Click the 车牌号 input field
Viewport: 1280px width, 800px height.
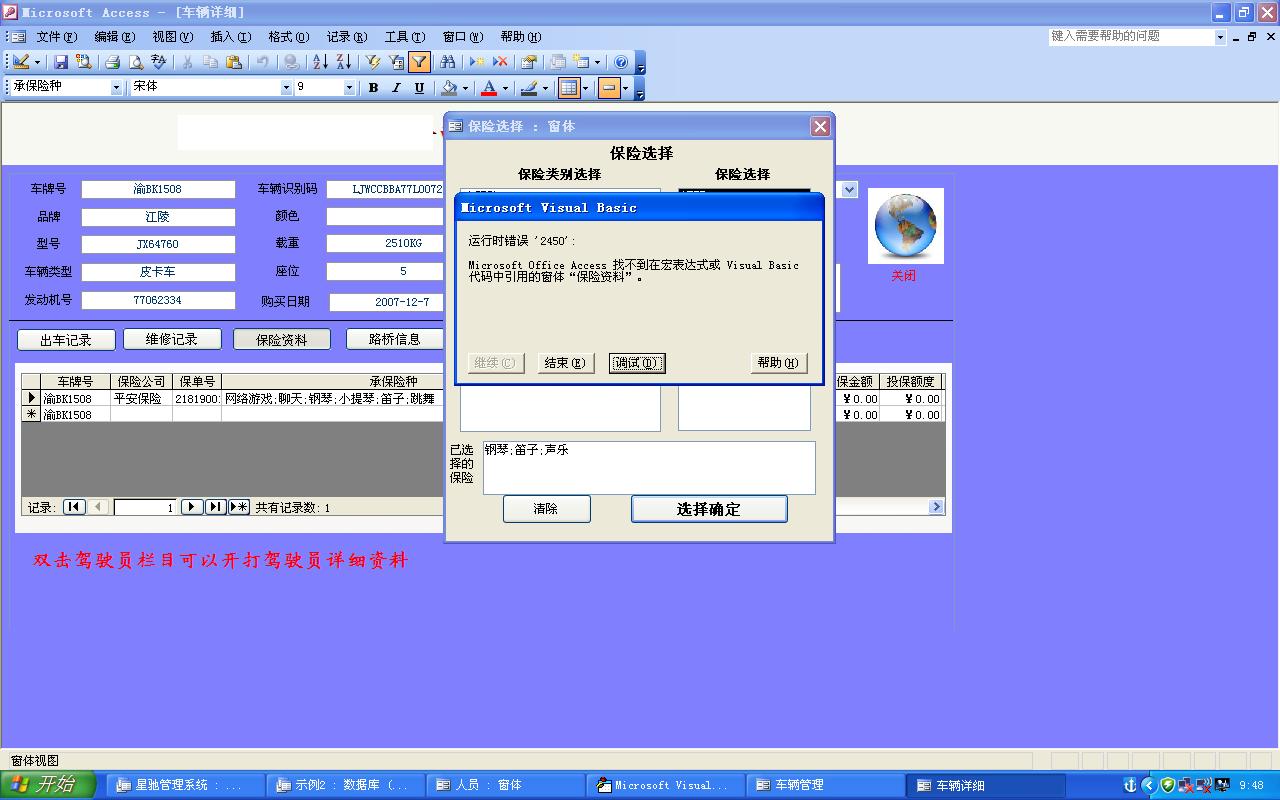click(158, 189)
